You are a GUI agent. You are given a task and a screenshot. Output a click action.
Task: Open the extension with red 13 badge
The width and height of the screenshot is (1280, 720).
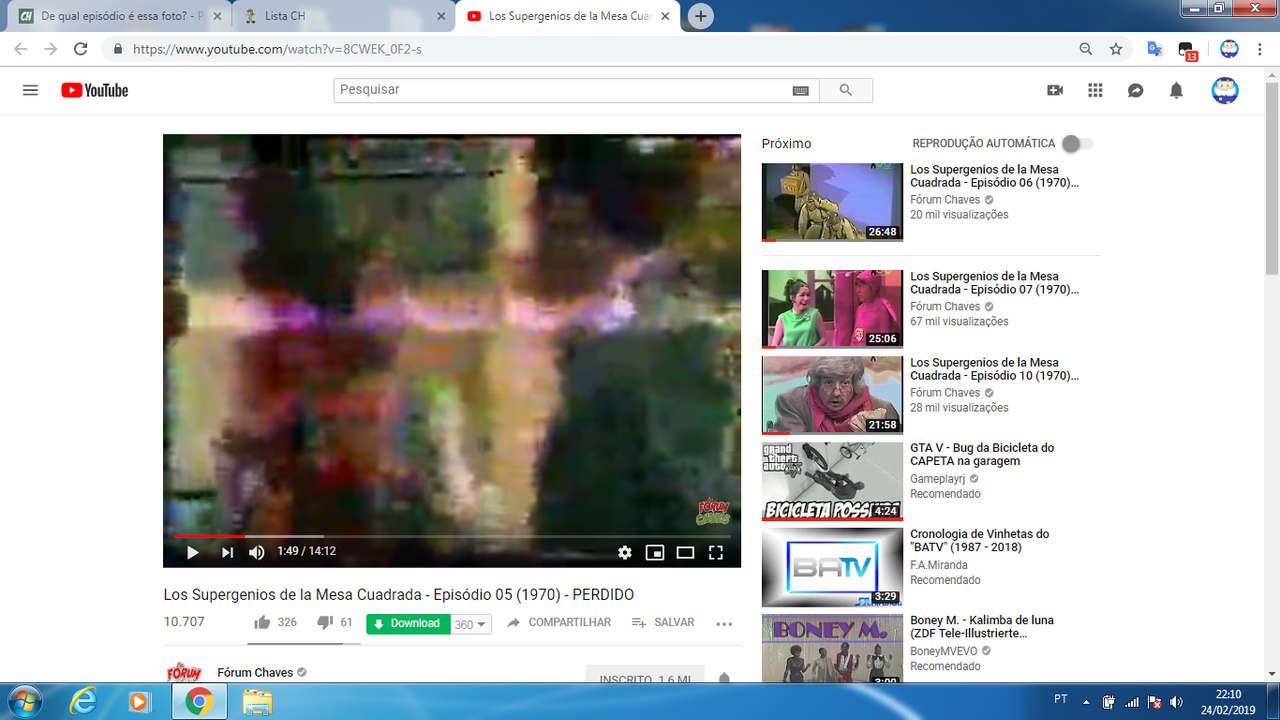[1187, 50]
